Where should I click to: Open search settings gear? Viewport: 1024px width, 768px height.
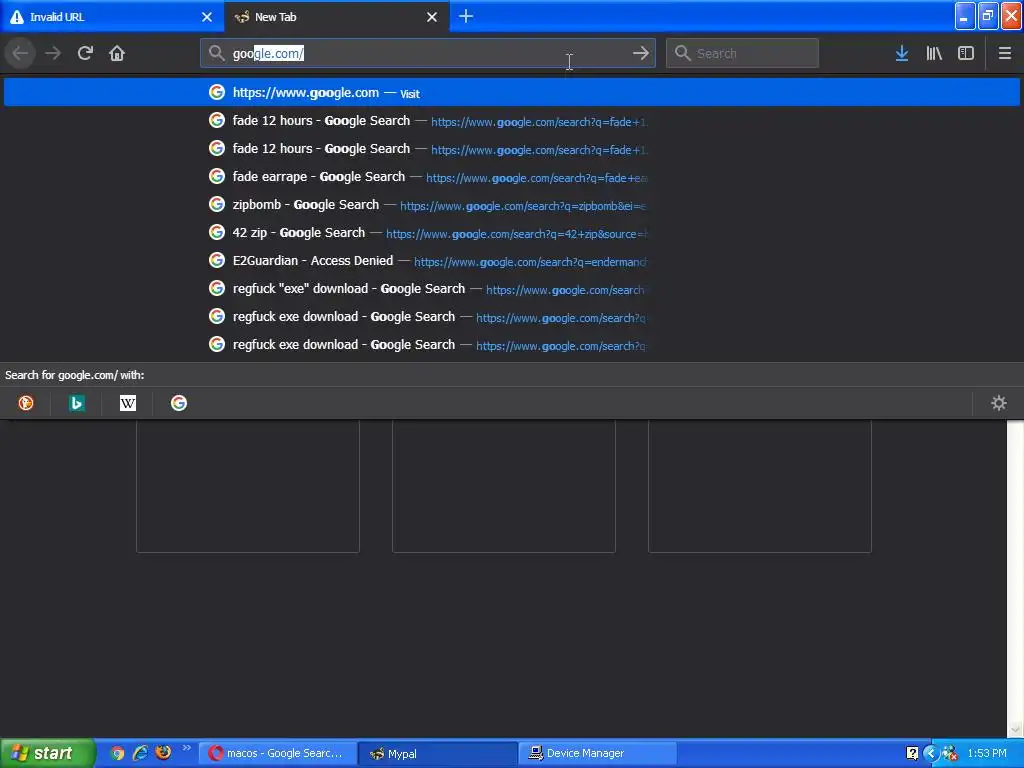click(x=999, y=403)
